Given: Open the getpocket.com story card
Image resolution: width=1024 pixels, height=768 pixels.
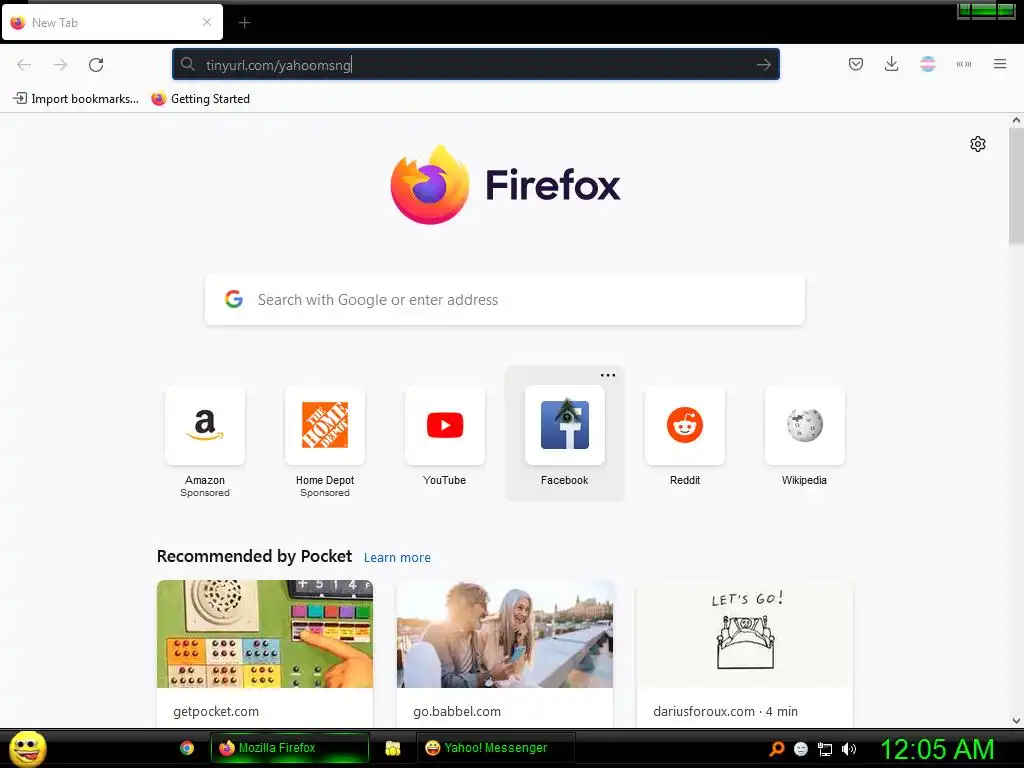Looking at the screenshot, I should click(x=264, y=653).
